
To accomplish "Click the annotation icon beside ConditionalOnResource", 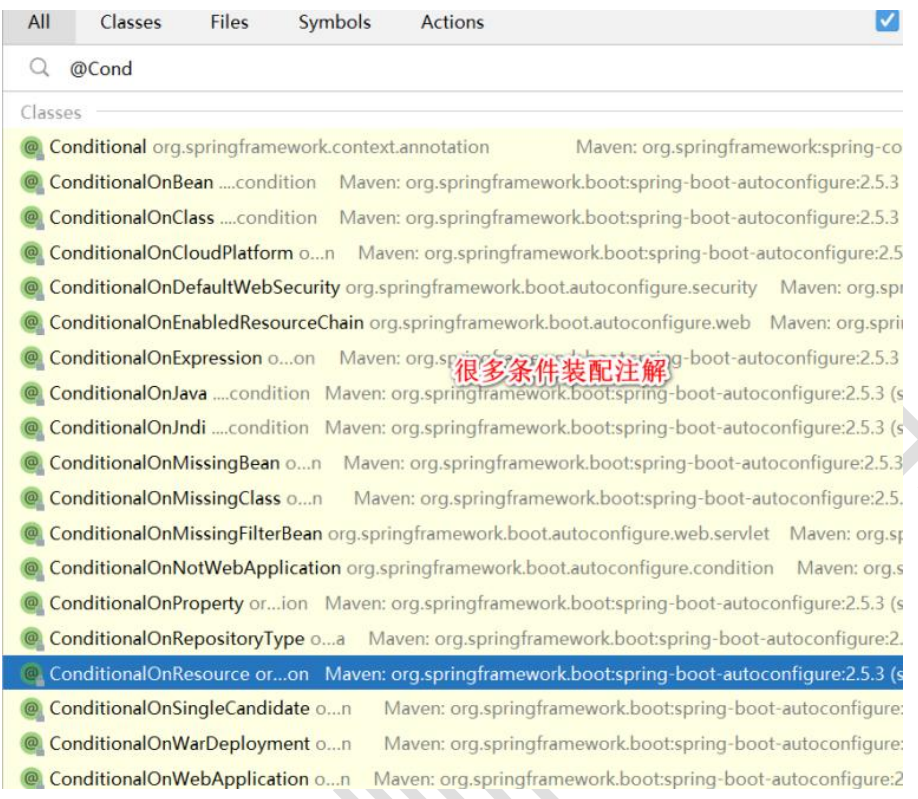I will tap(32, 674).
